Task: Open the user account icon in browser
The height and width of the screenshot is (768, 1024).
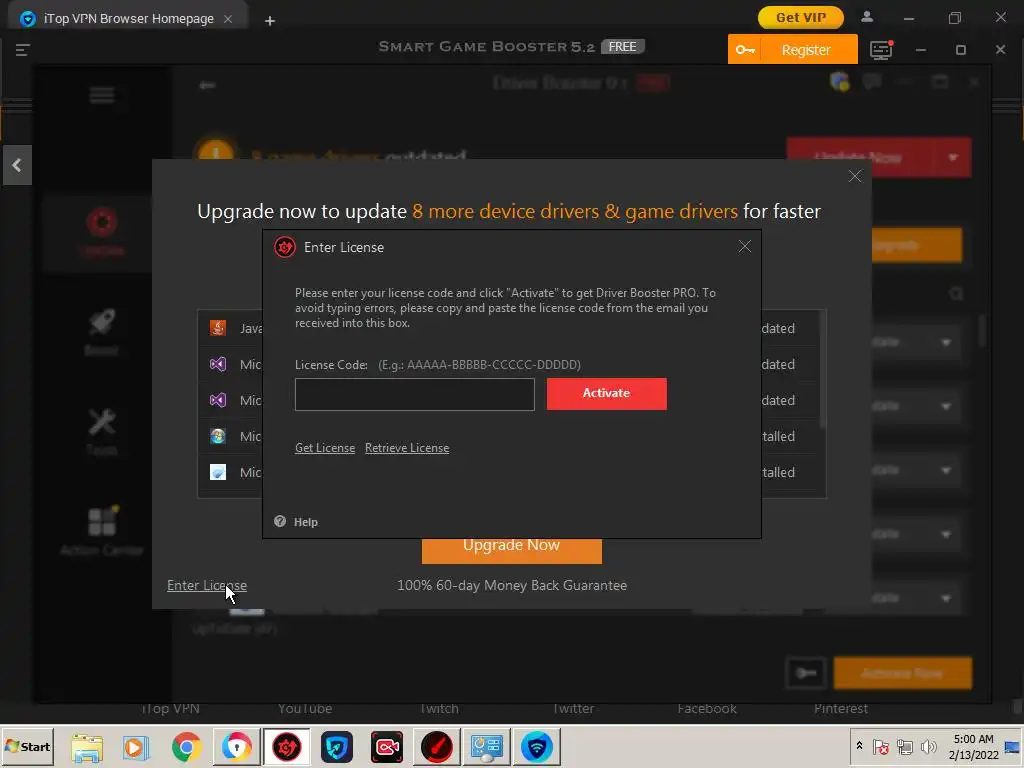Action: coord(867,18)
